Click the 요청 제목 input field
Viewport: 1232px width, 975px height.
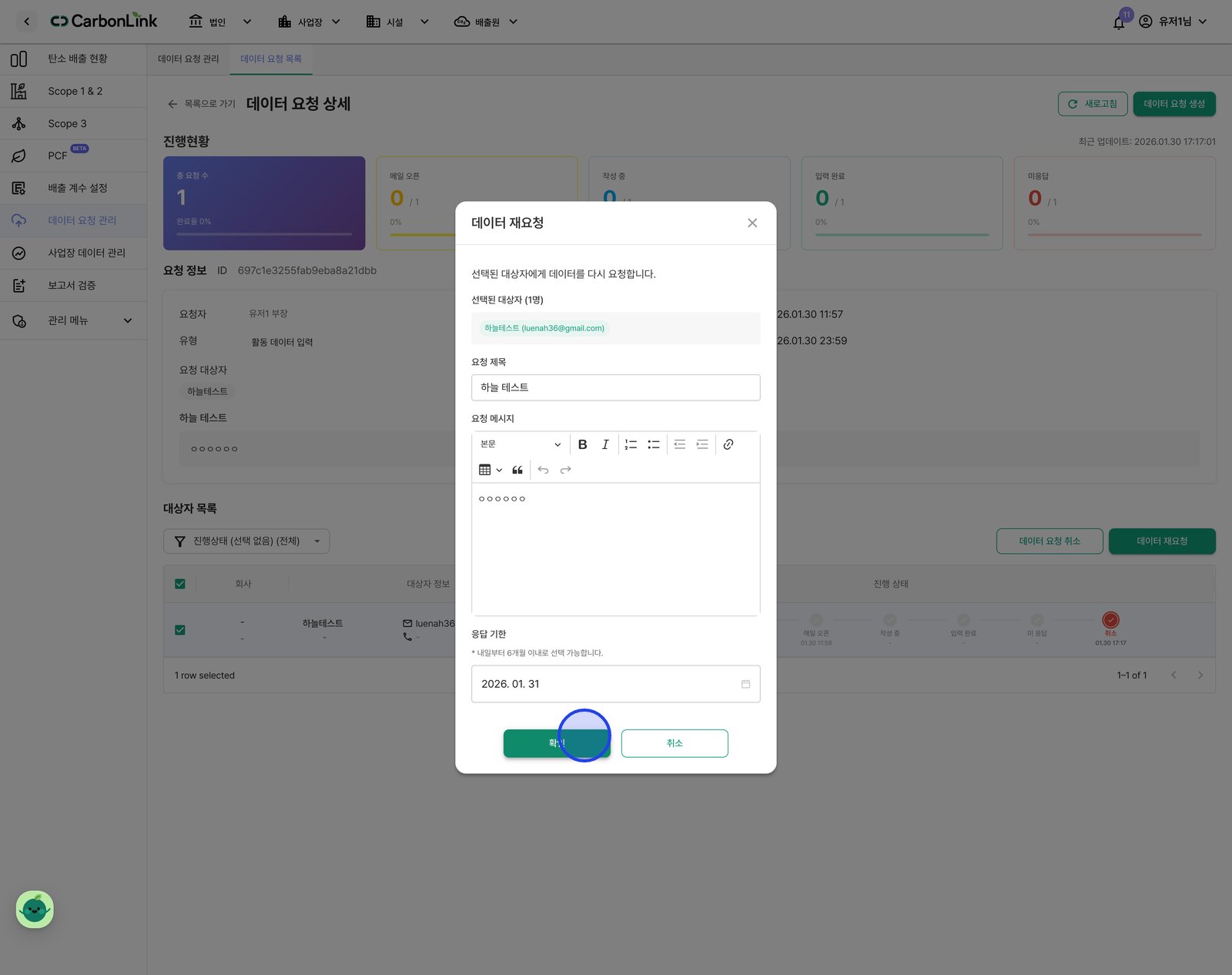(616, 387)
